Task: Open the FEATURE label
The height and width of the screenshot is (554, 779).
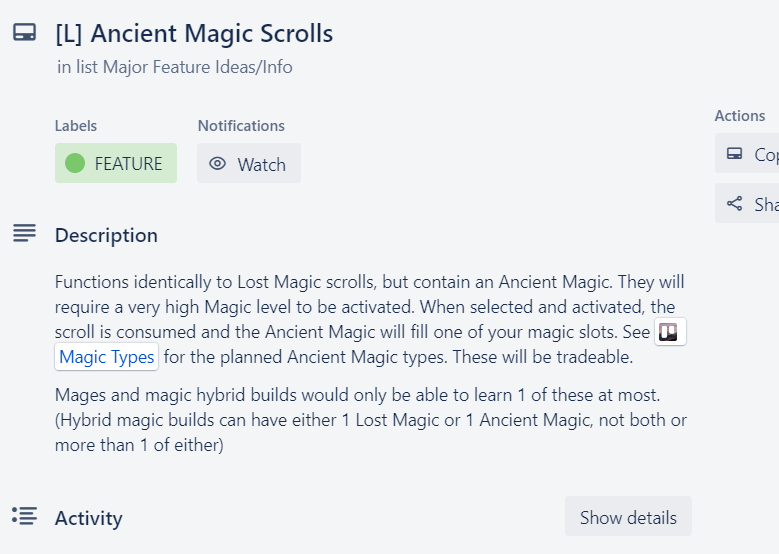Action: pyautogui.click(x=116, y=163)
